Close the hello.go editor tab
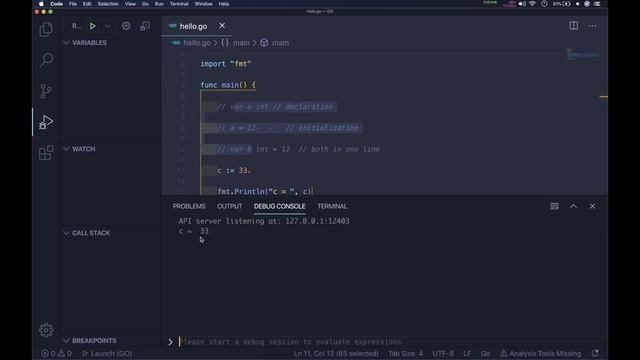640x360 pixels. [222, 26]
